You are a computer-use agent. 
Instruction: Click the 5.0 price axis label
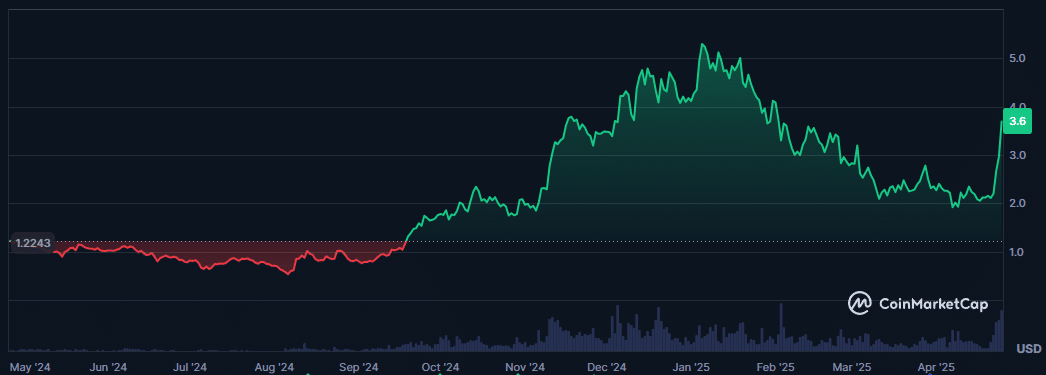click(1017, 59)
